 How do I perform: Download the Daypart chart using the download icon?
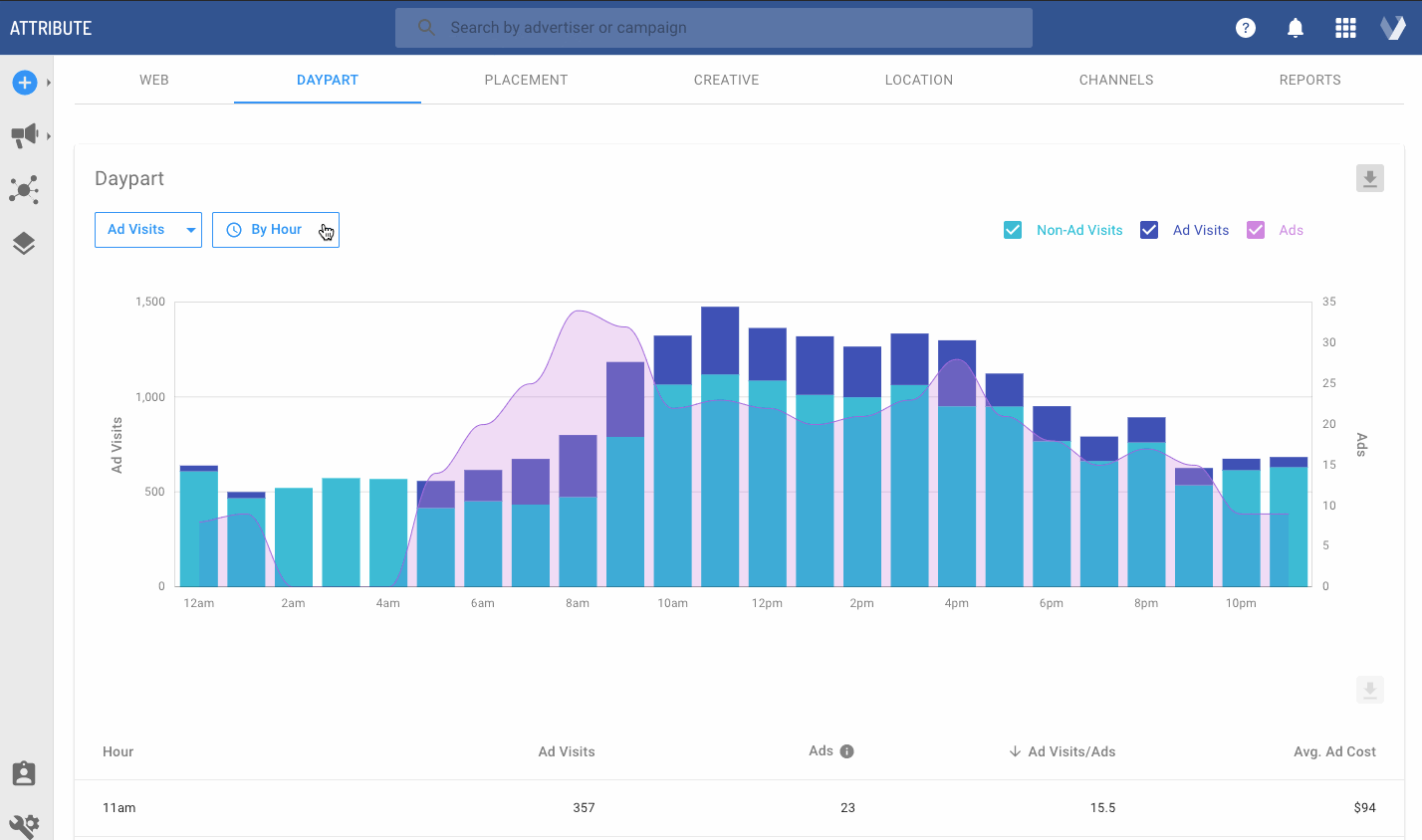[x=1369, y=178]
